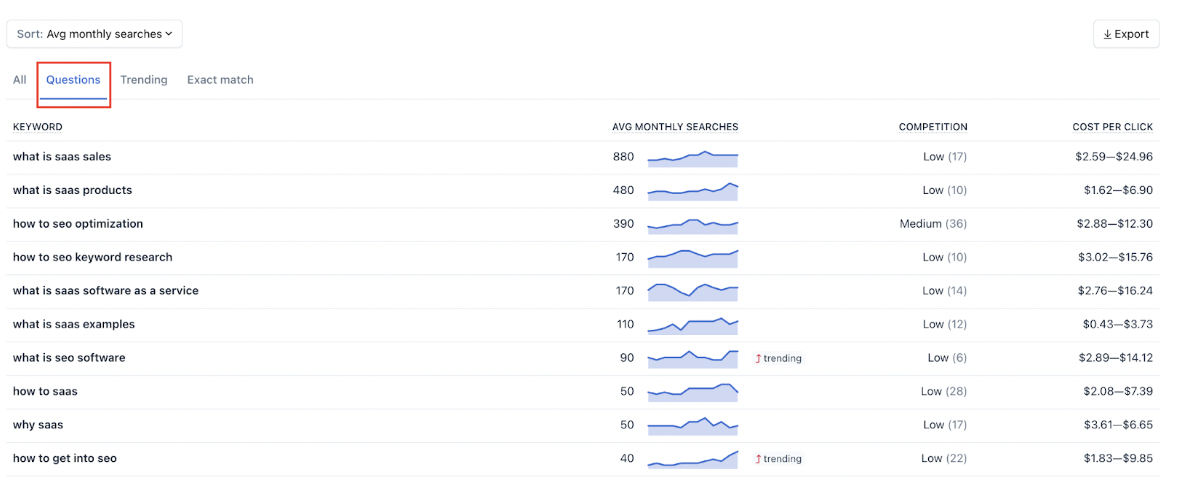Click the Cost Per Click column header
The height and width of the screenshot is (480, 1178).
[x=1113, y=127]
